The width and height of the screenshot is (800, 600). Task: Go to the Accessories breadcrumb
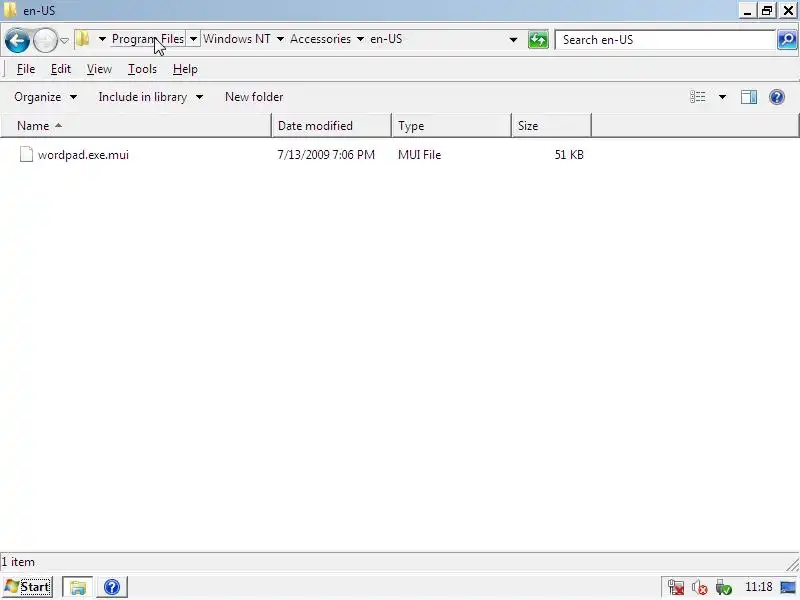[x=320, y=39]
